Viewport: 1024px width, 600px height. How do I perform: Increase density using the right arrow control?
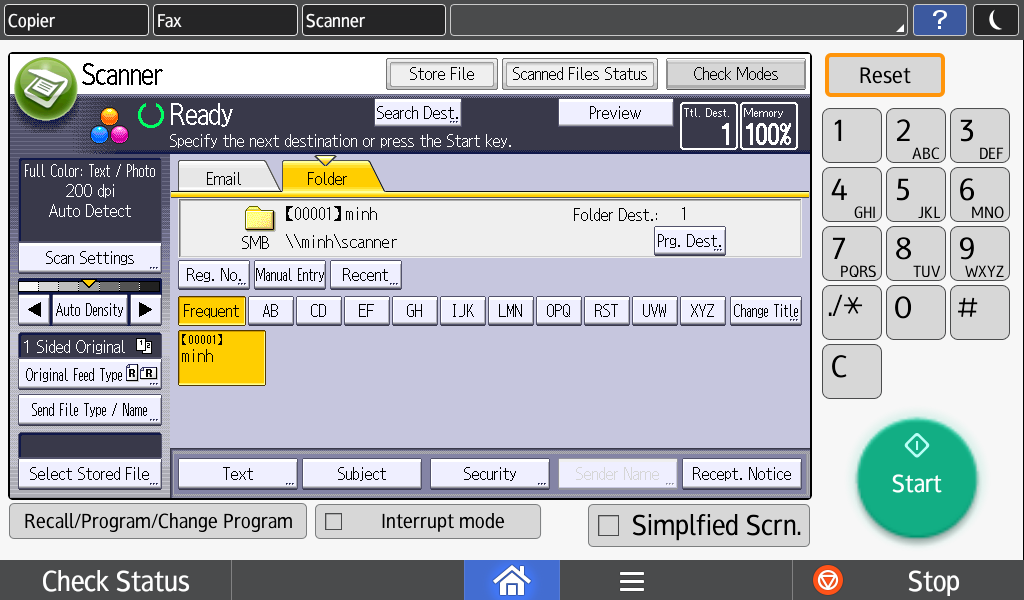[x=146, y=310]
